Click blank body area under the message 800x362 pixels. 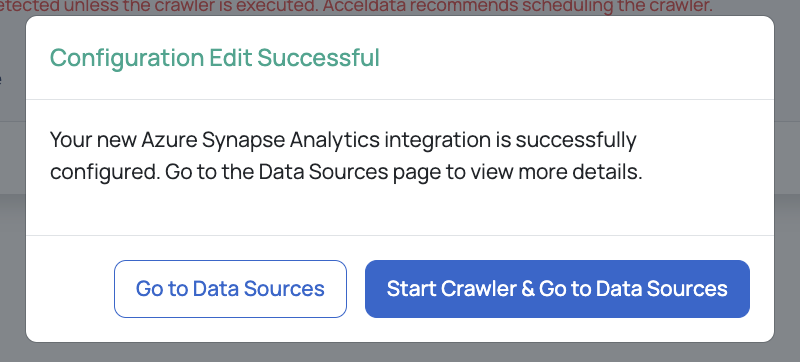(x=400, y=210)
